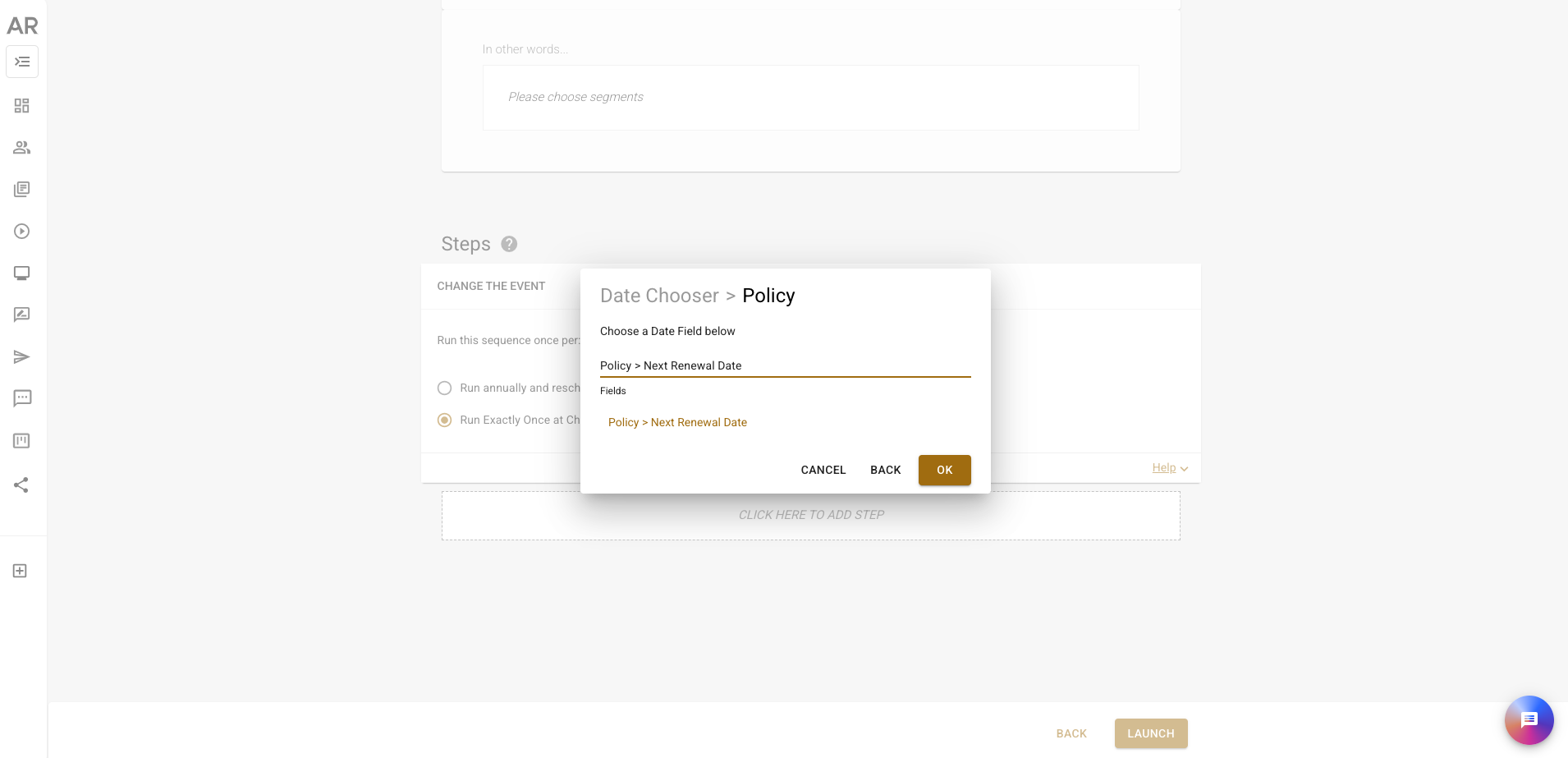
Task: Click the monitor screen sidebar icon
Action: pos(22,273)
